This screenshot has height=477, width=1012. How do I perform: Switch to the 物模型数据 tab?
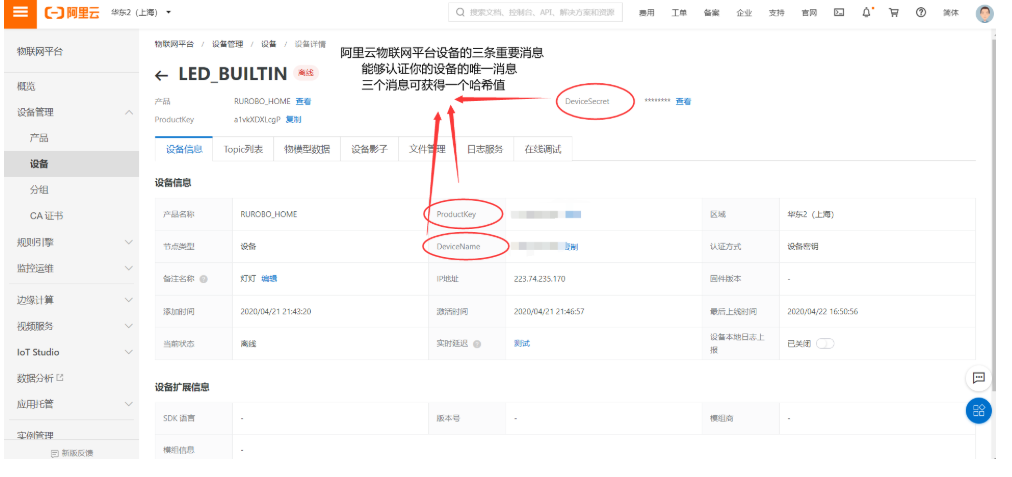tap(307, 149)
